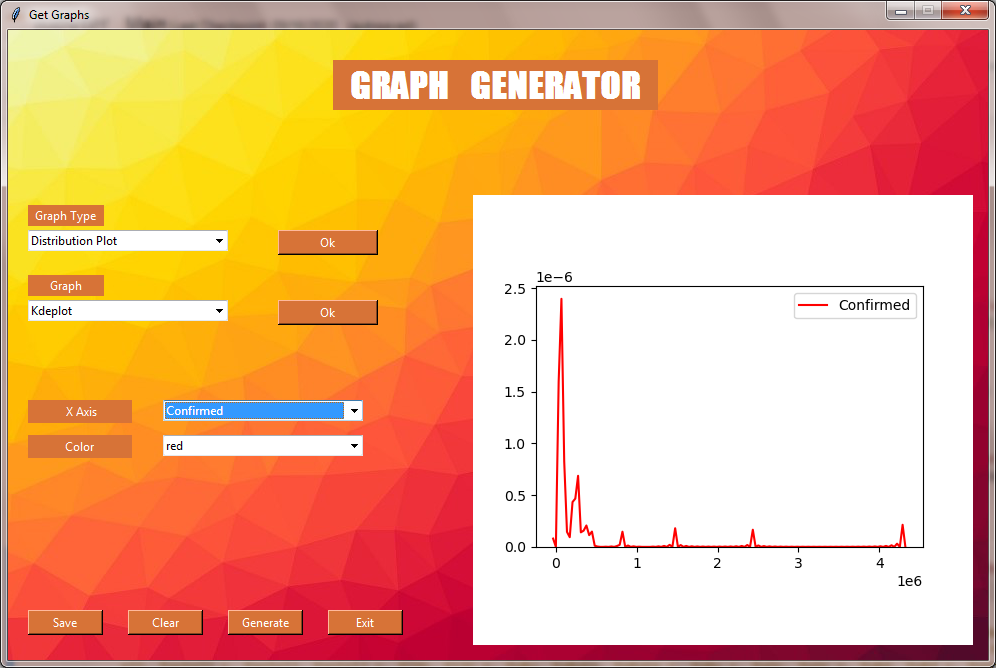The image size is (996, 668).
Task: Click the 1e6 x-axis scale label
Action: (x=909, y=581)
